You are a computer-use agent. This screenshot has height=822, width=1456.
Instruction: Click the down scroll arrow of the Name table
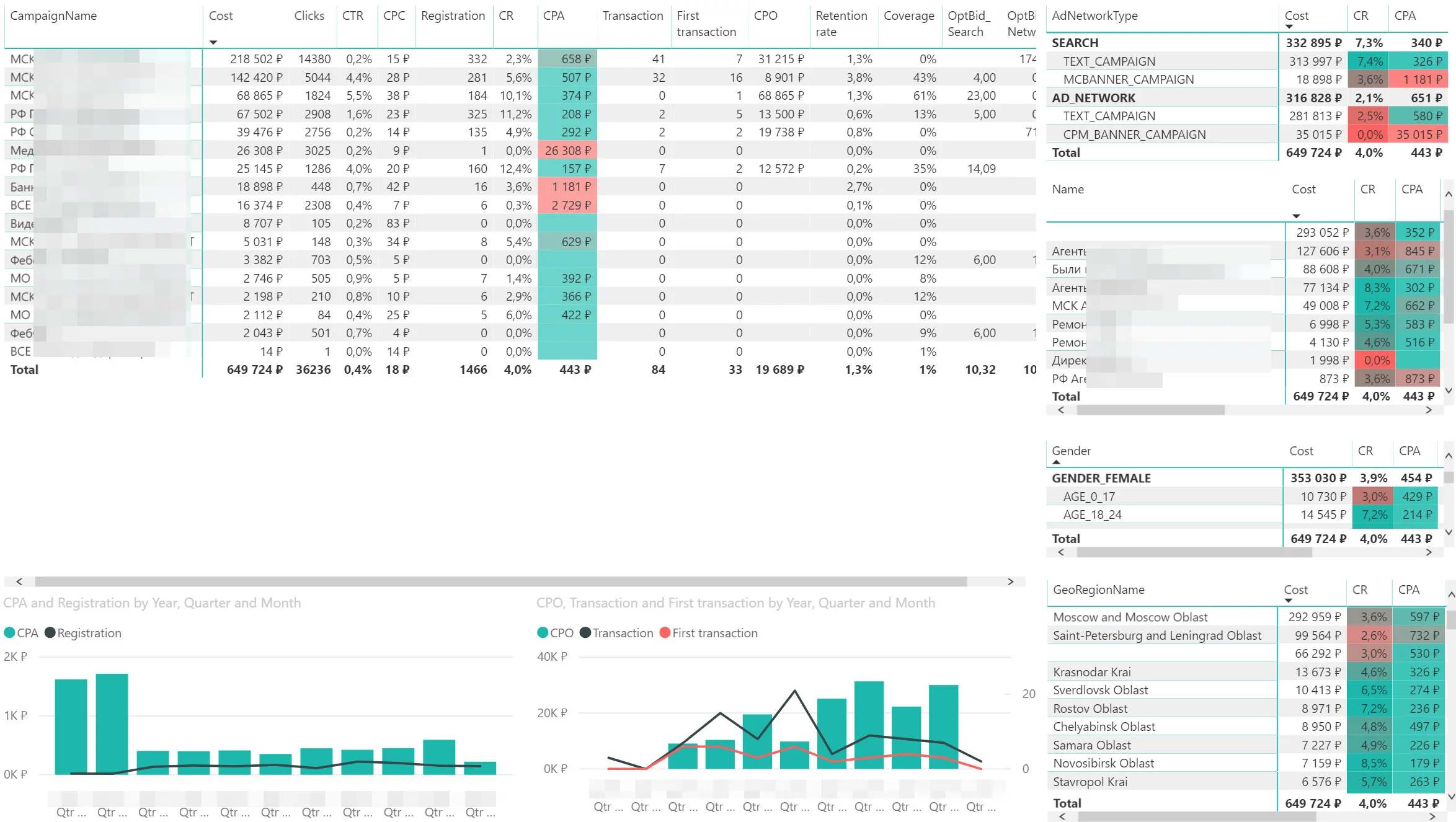pyautogui.click(x=1449, y=391)
